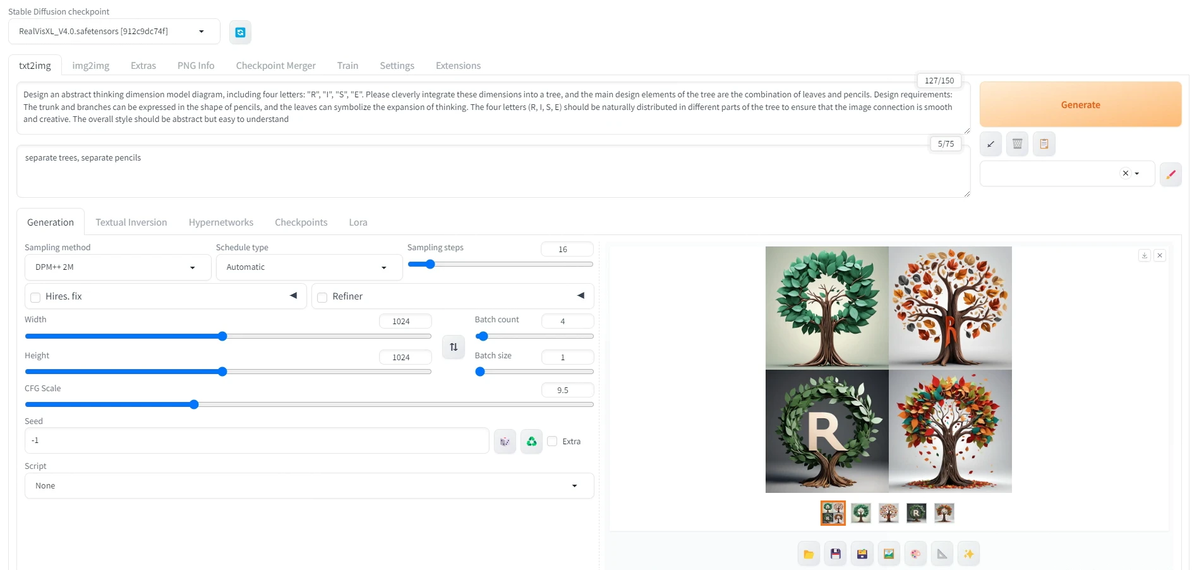Close gallery preview with X icon
The image size is (1192, 570).
click(1159, 255)
